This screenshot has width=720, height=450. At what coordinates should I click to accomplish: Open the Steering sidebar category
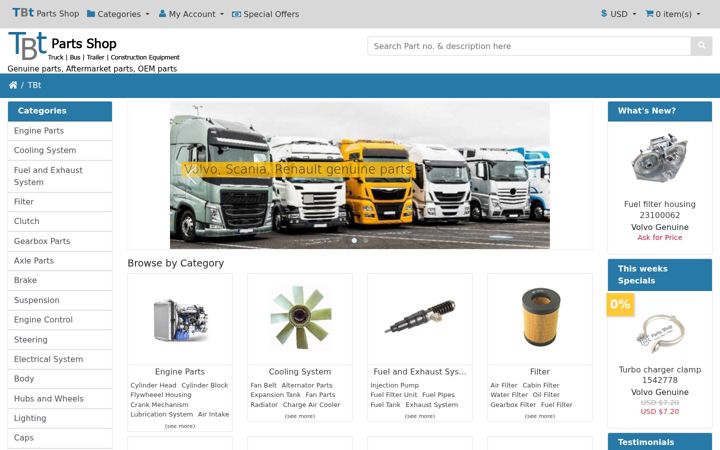(60, 339)
